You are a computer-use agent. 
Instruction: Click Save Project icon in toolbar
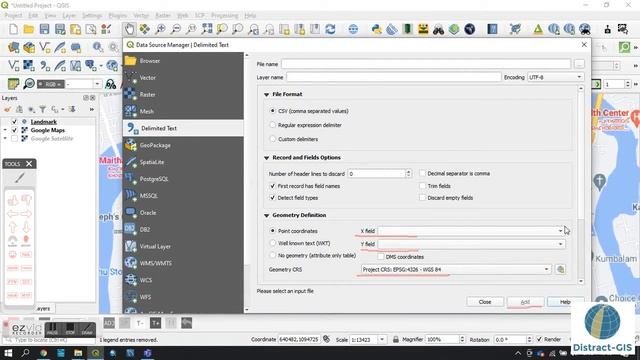click(x=44, y=29)
